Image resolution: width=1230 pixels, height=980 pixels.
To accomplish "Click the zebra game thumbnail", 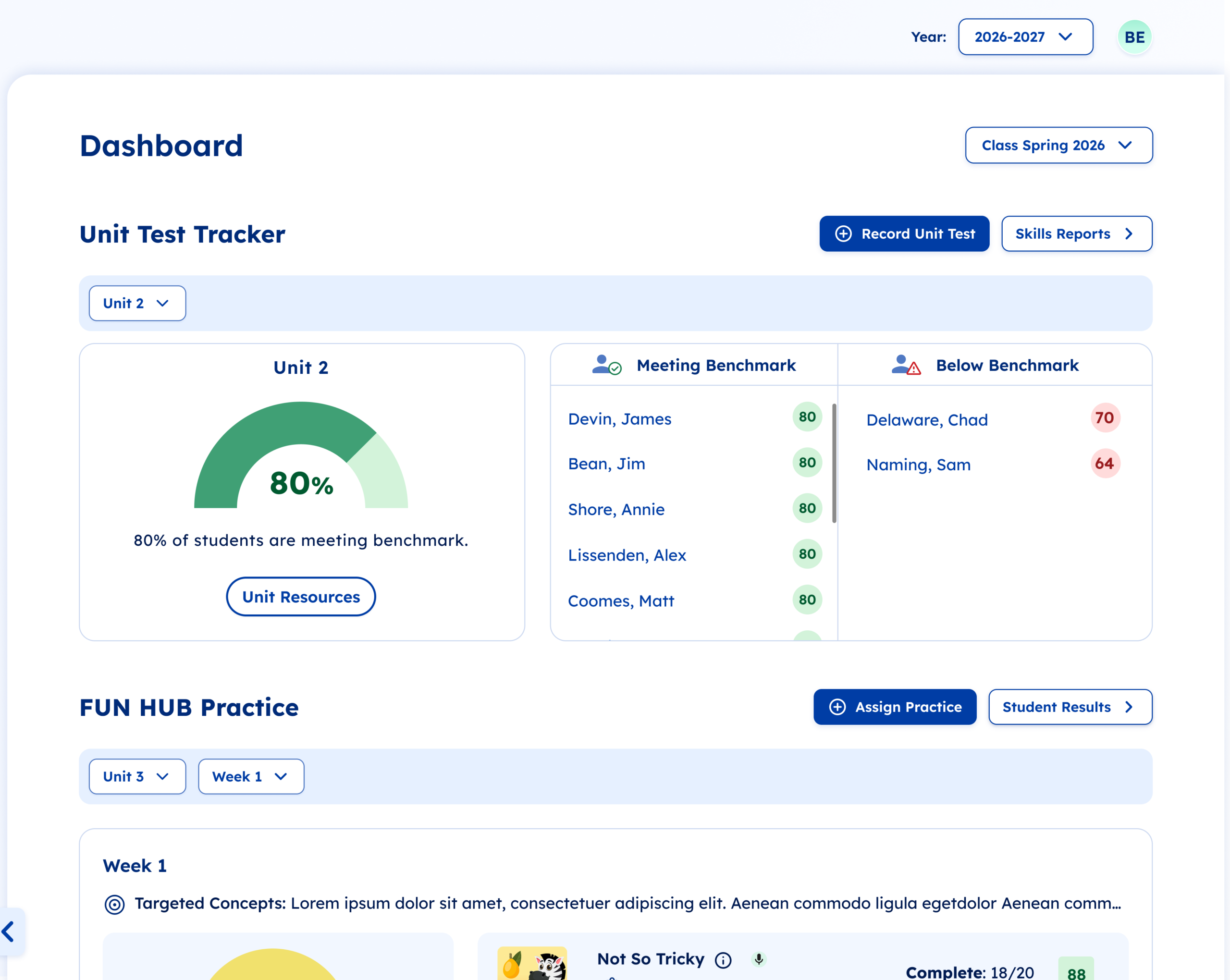I will 532,965.
